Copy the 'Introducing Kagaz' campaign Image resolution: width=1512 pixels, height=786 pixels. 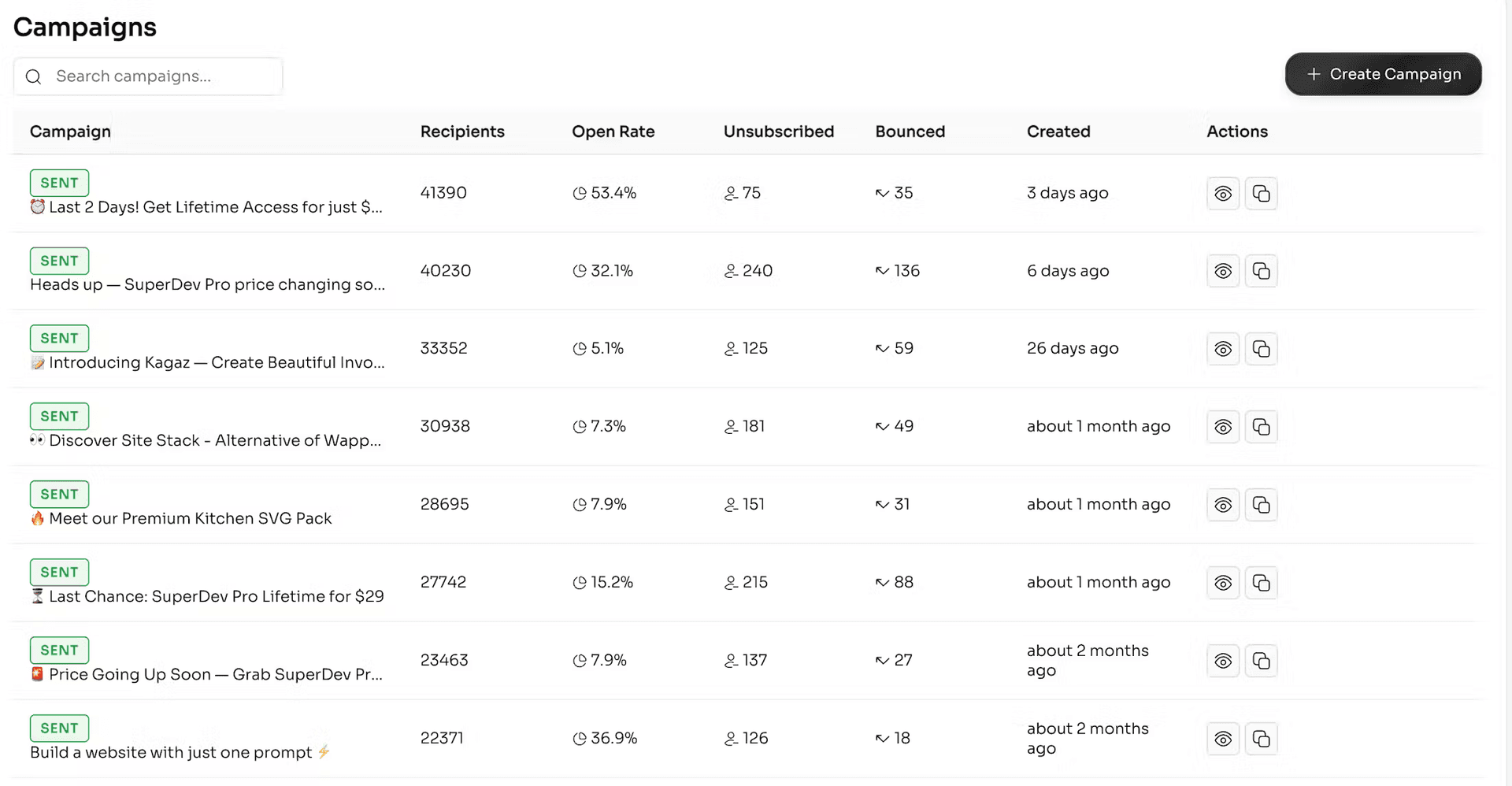1261,349
